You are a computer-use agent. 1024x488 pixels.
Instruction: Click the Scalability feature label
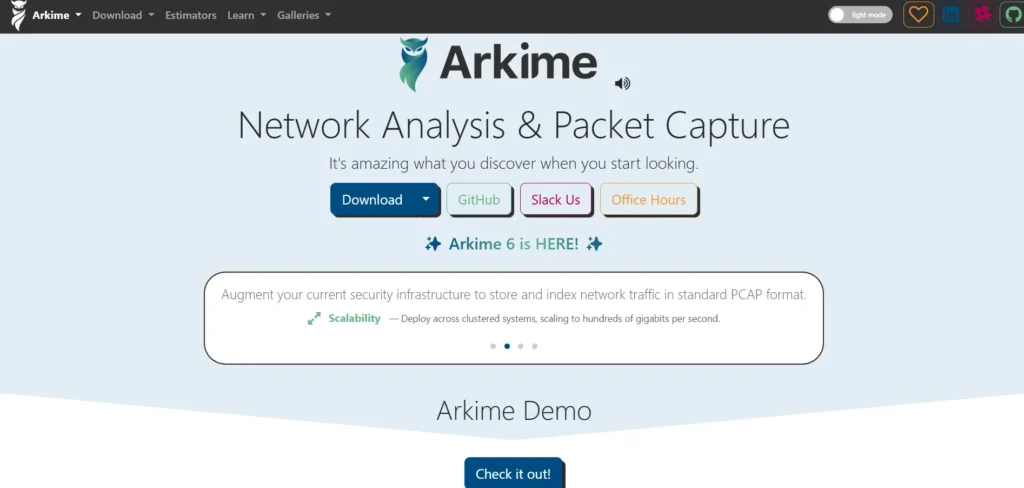[x=354, y=318]
